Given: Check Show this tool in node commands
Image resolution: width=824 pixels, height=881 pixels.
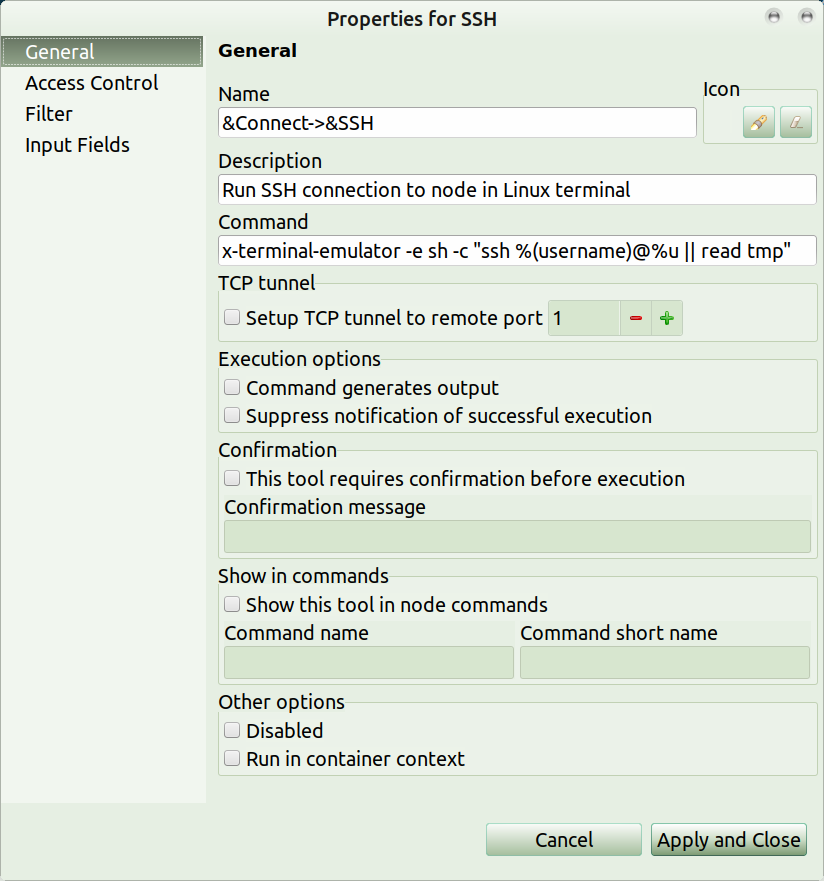Looking at the screenshot, I should (232, 605).
